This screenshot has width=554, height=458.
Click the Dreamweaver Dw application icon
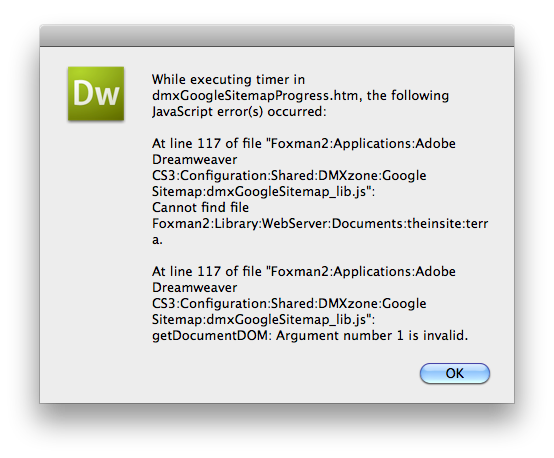[96, 94]
